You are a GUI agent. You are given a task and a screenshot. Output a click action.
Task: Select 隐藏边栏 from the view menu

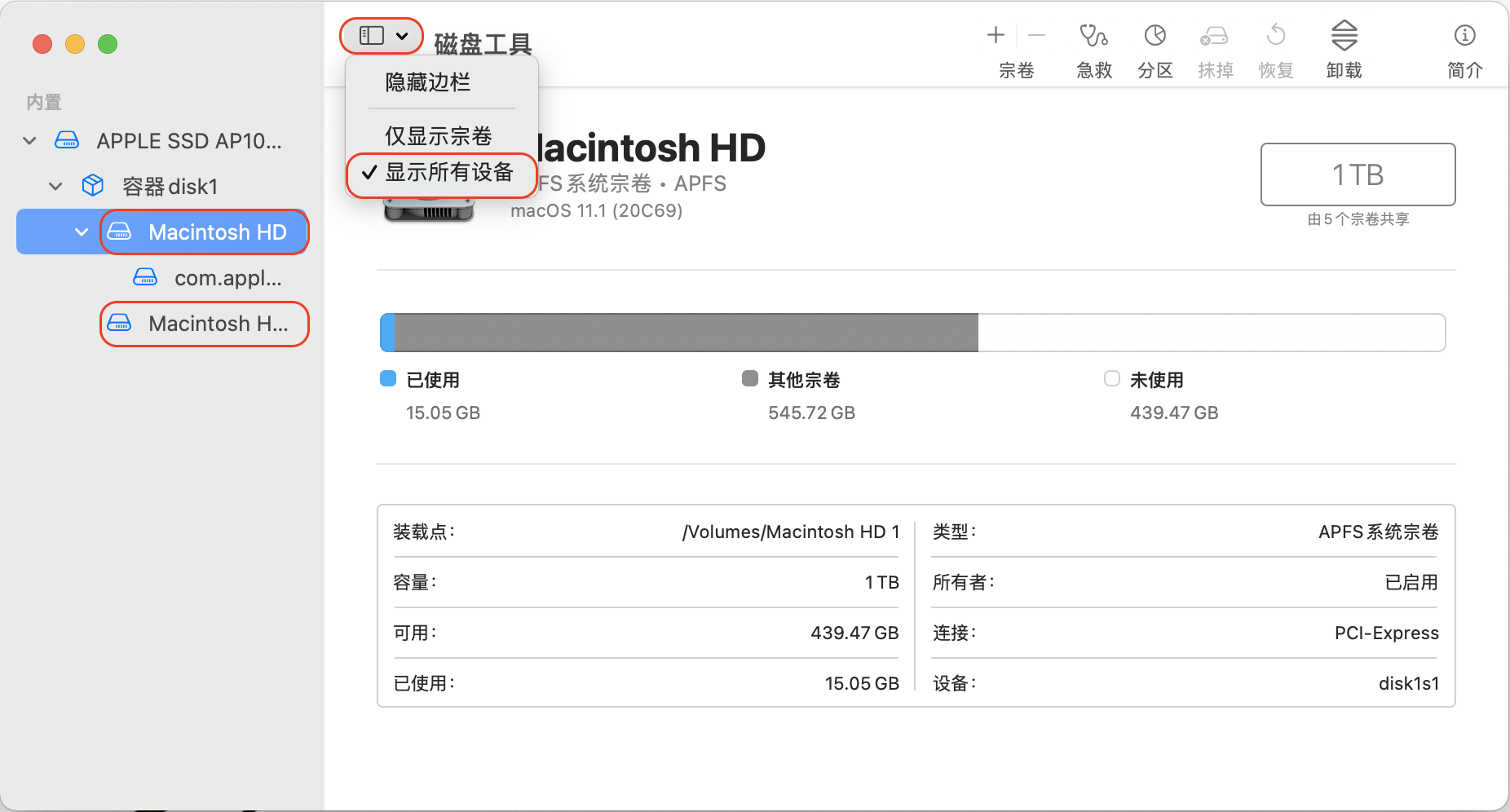tap(428, 82)
